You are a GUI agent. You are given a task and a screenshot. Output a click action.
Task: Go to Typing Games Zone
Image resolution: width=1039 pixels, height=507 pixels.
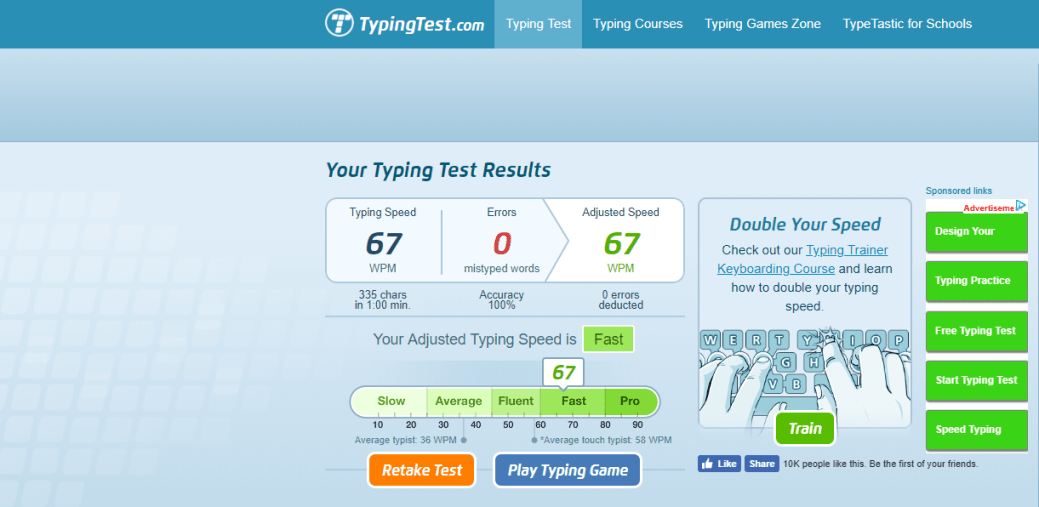[x=762, y=24]
